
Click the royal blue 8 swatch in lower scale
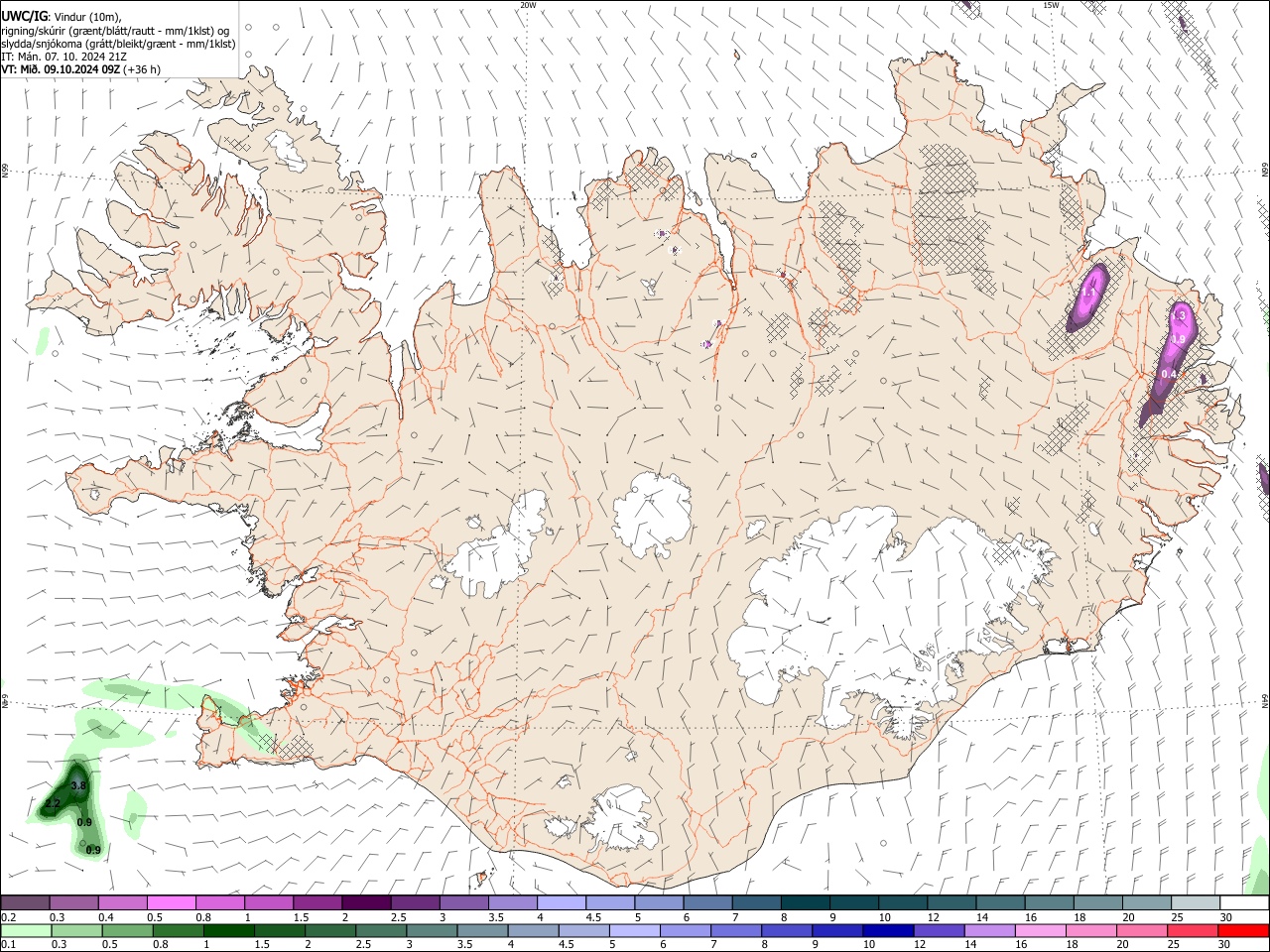(787, 930)
